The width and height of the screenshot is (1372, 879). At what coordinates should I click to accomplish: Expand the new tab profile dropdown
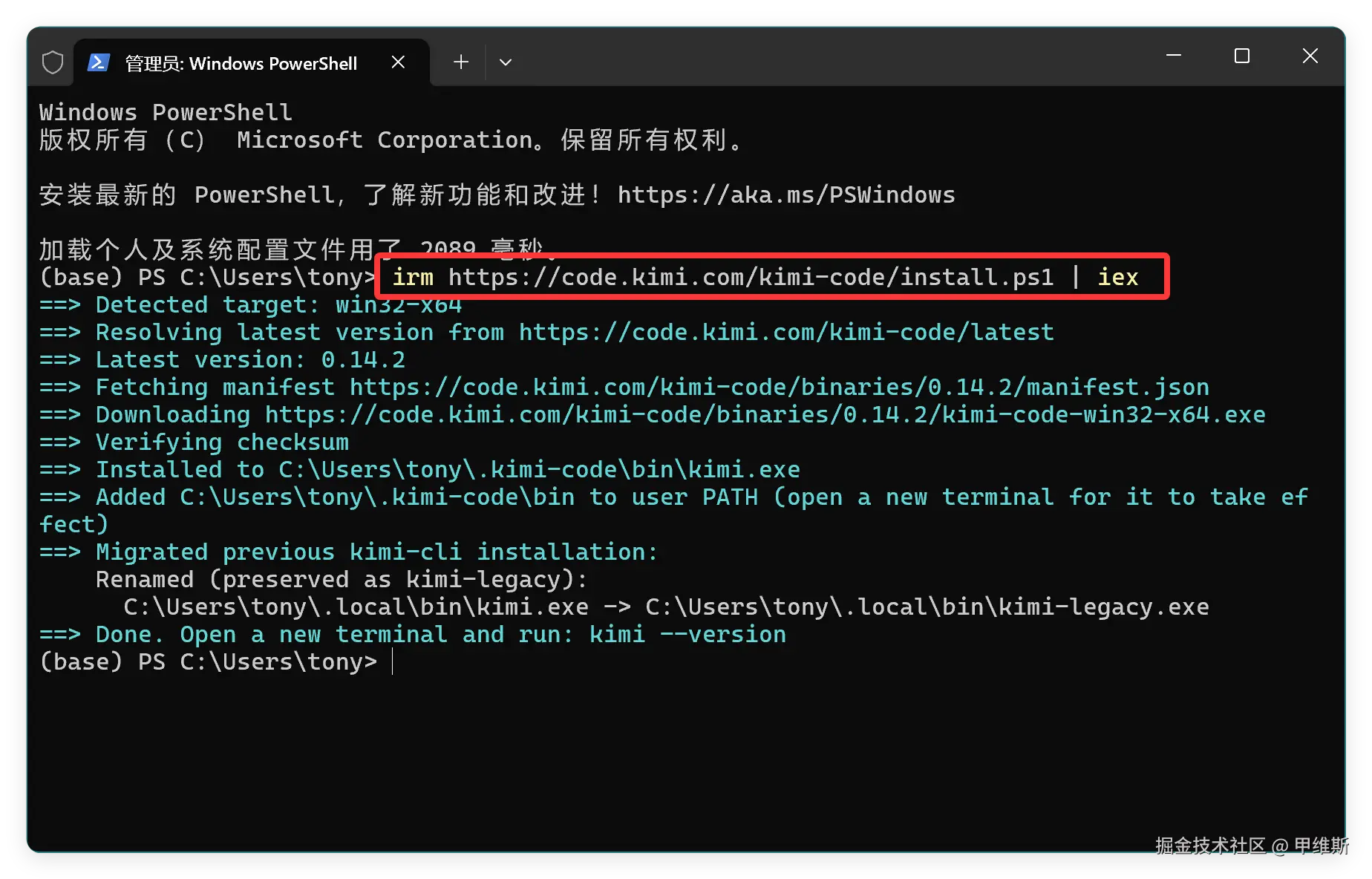[506, 62]
